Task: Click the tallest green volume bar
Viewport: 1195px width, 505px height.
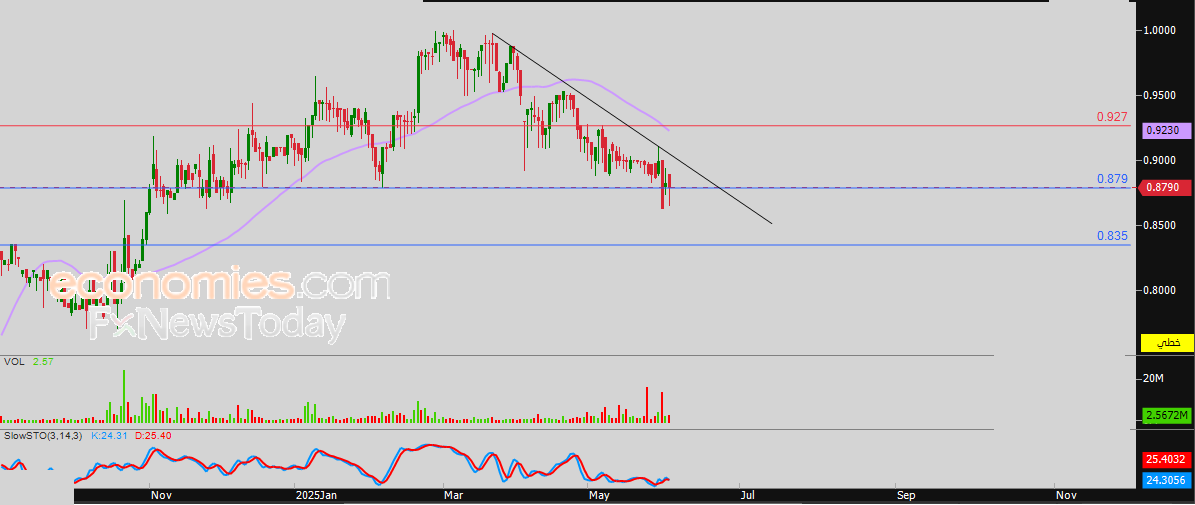Action: click(x=124, y=397)
